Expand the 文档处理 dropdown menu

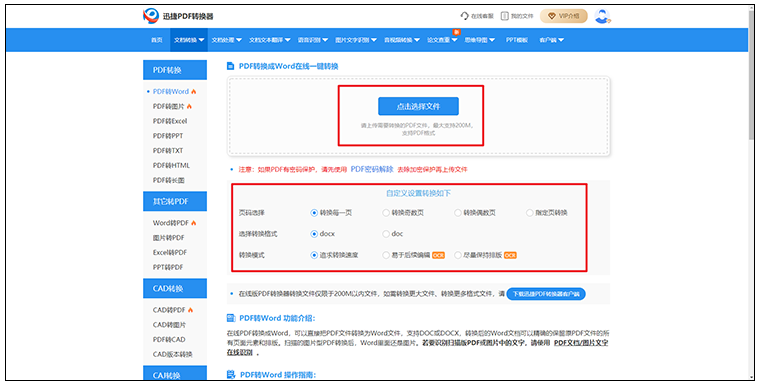pyautogui.click(x=226, y=40)
